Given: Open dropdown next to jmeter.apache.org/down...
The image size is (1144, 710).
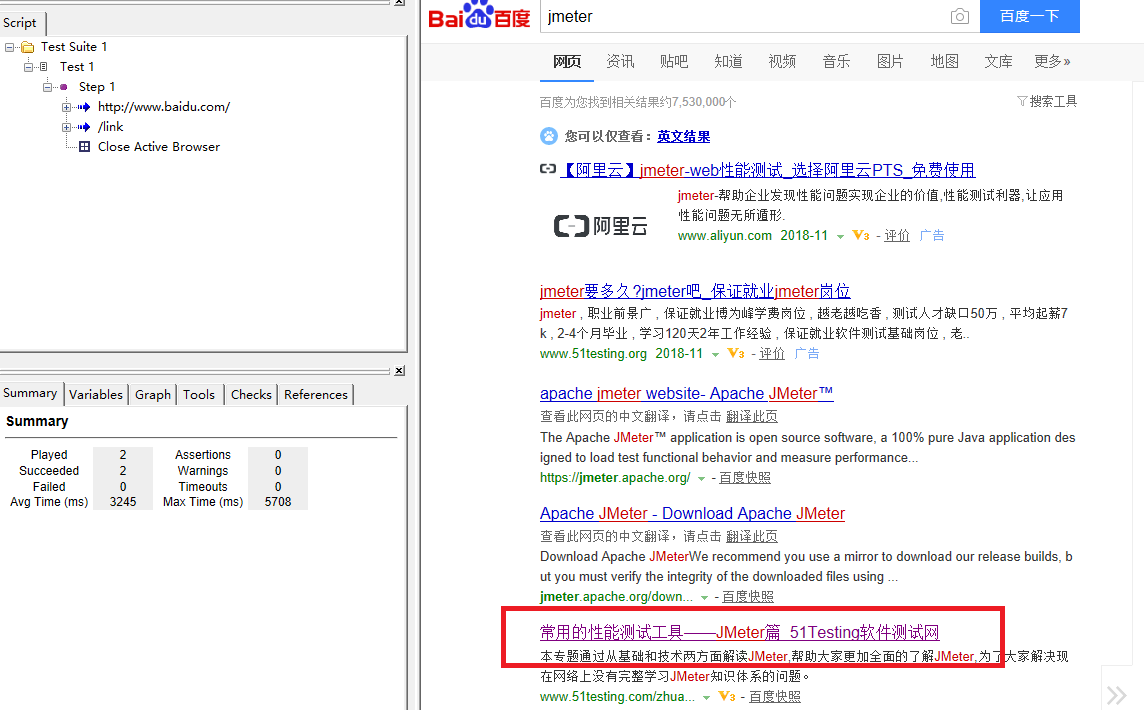Looking at the screenshot, I should pos(704,598).
